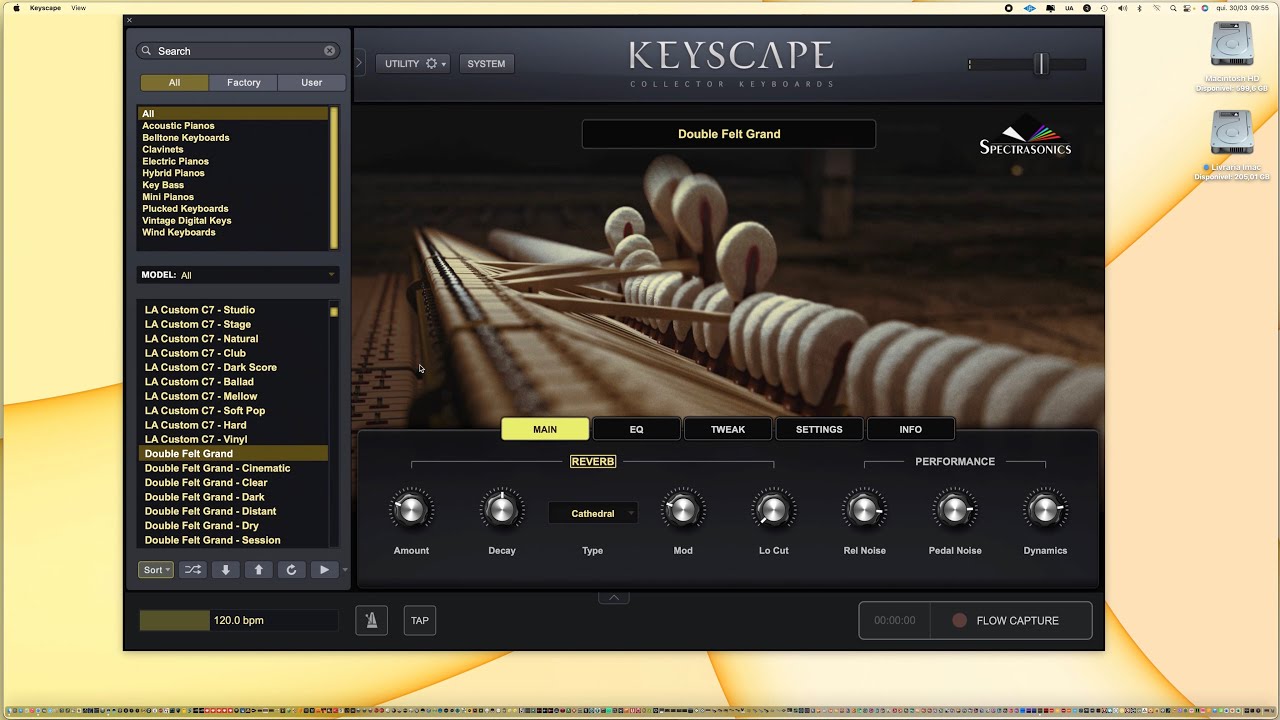Viewport: 1280px width, 720px height.
Task: Open the MODEL filter dropdown
Action: (238, 275)
